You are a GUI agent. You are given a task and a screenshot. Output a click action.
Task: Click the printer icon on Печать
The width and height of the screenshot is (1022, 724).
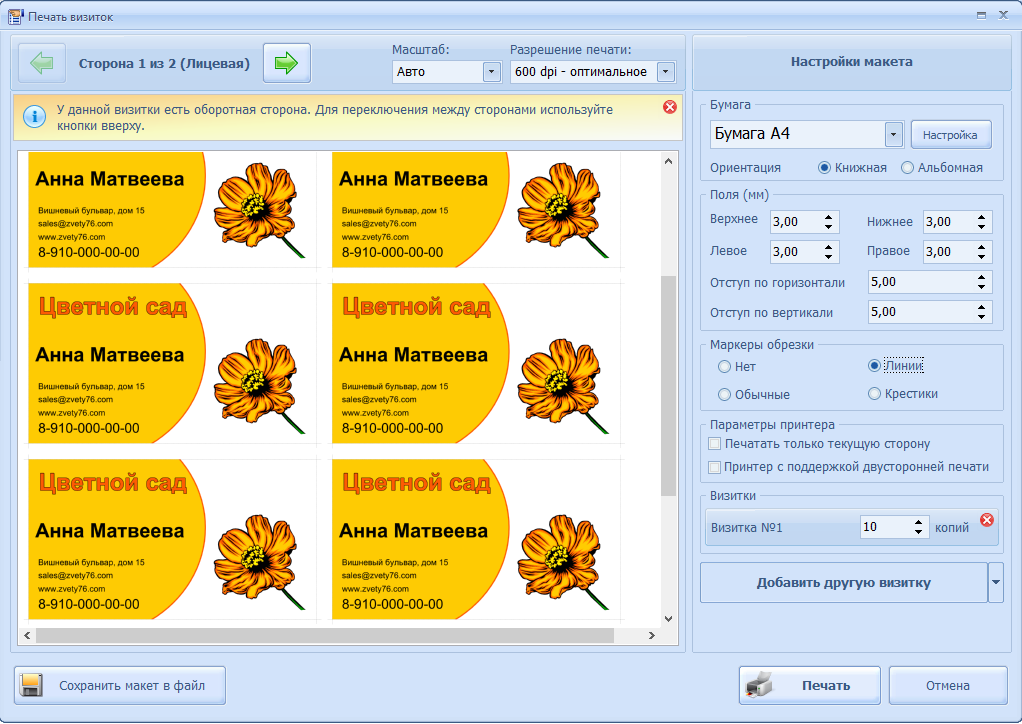pyautogui.click(x=761, y=686)
